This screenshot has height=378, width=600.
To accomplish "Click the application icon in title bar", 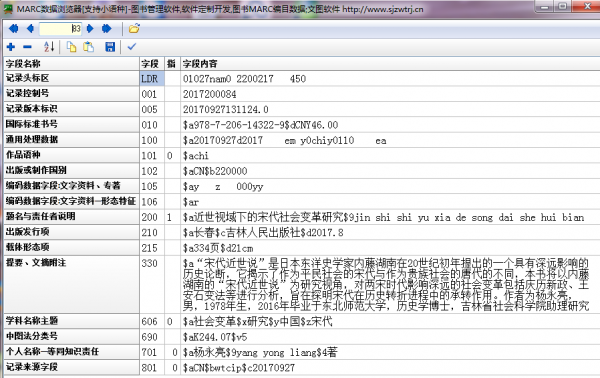I will [8, 8].
